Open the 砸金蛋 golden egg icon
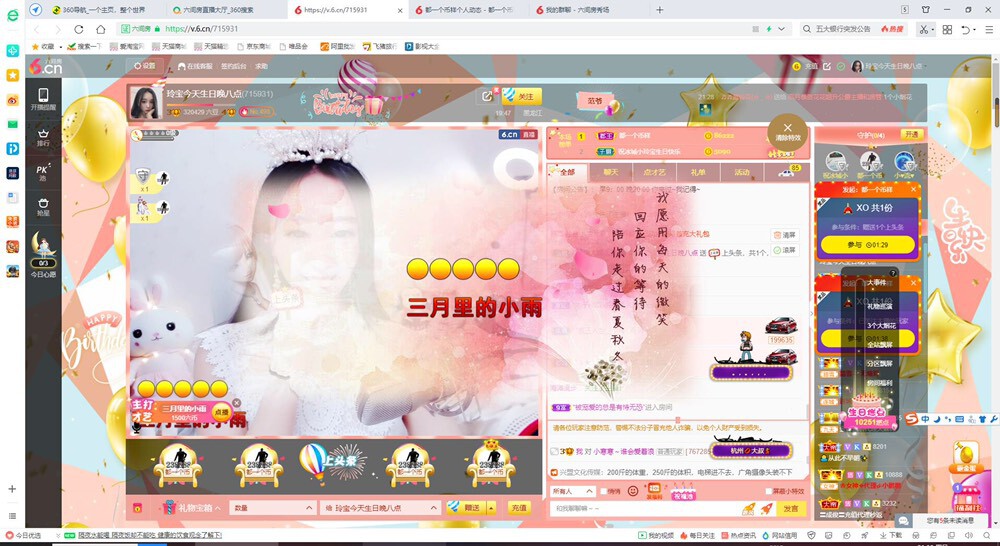Screen dimensions: 1000x546 click(x=966, y=457)
